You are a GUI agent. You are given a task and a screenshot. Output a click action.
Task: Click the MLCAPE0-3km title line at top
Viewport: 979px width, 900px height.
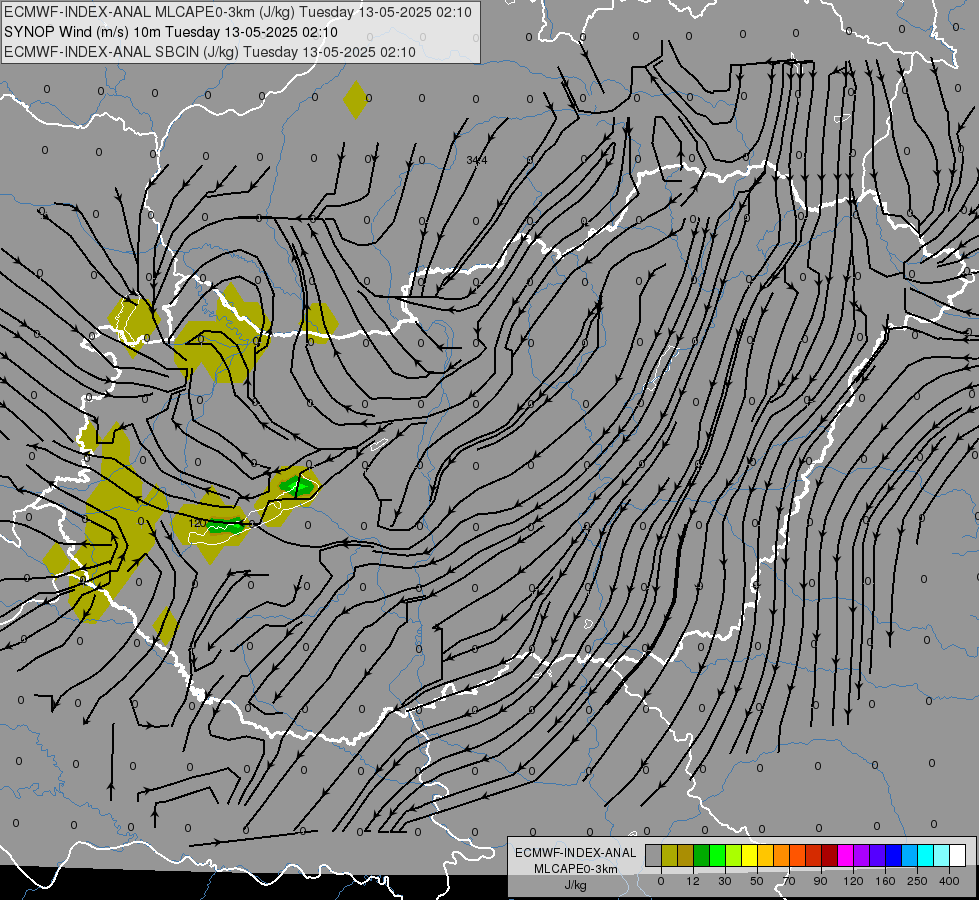pyautogui.click(x=238, y=12)
